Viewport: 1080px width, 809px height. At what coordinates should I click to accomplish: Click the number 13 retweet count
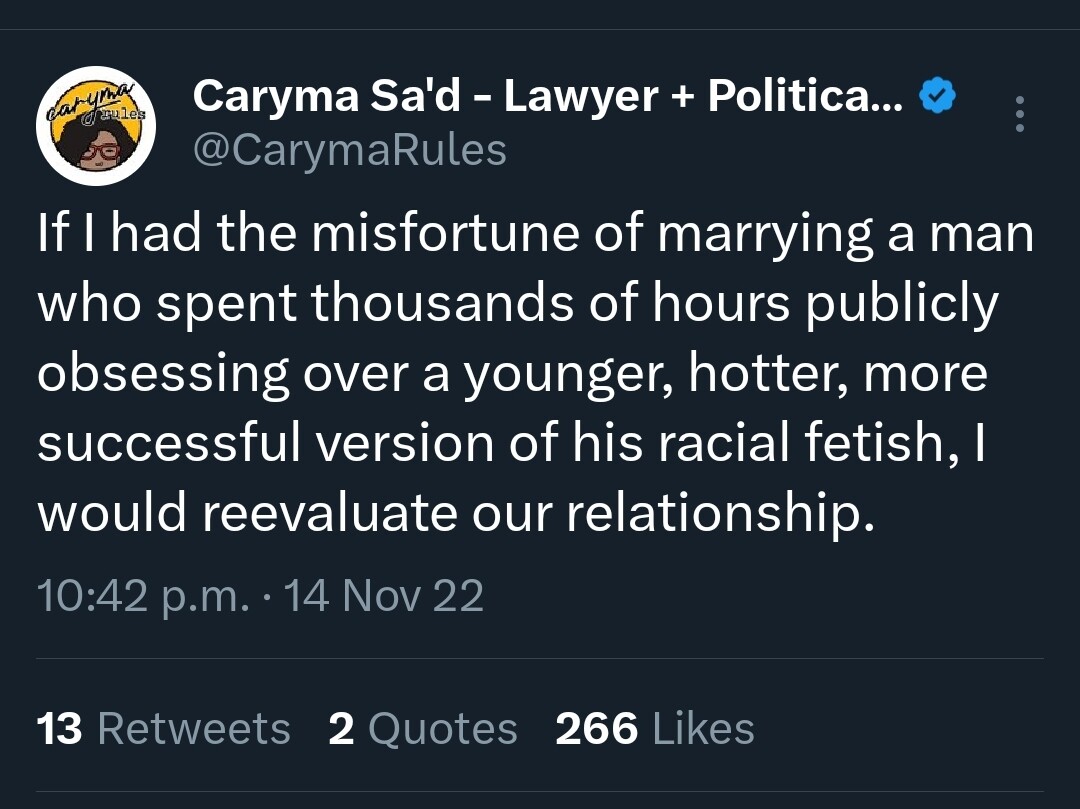[x=59, y=728]
